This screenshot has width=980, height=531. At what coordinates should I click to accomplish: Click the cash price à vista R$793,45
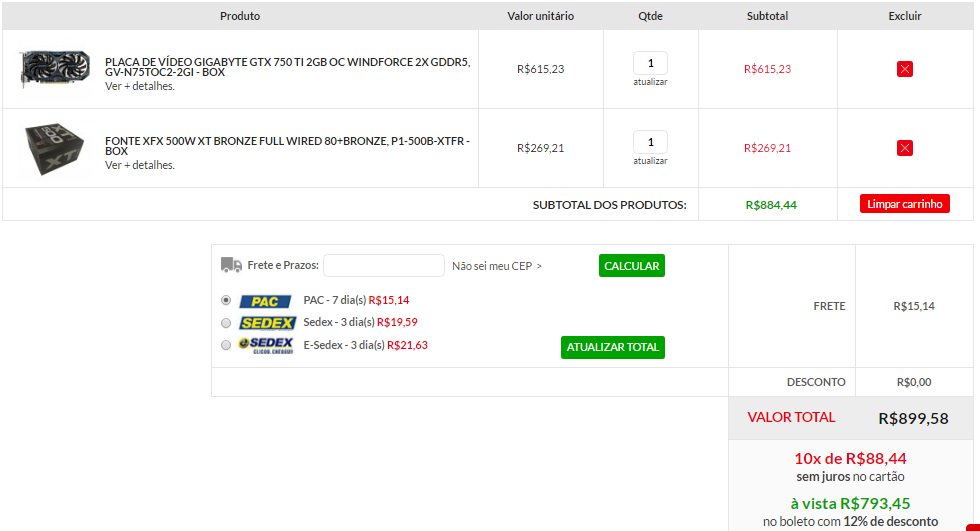tap(850, 504)
